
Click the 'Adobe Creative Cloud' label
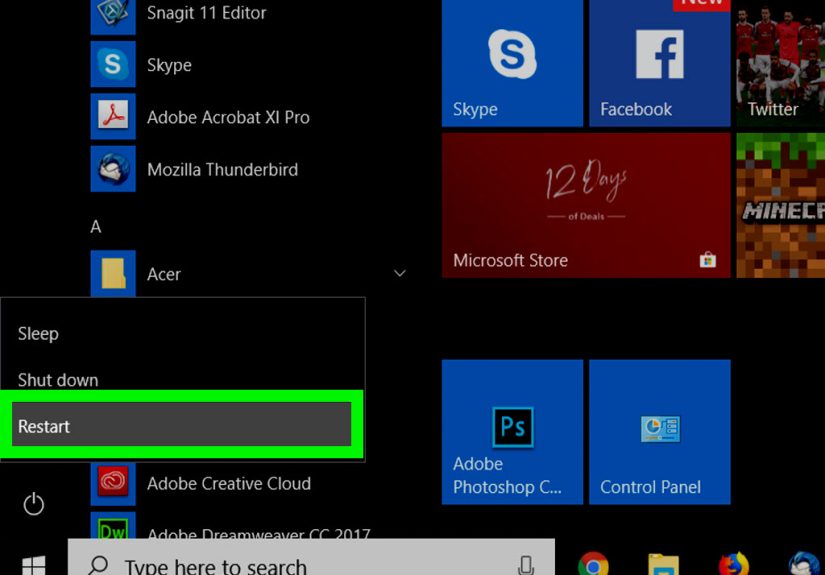[229, 483]
